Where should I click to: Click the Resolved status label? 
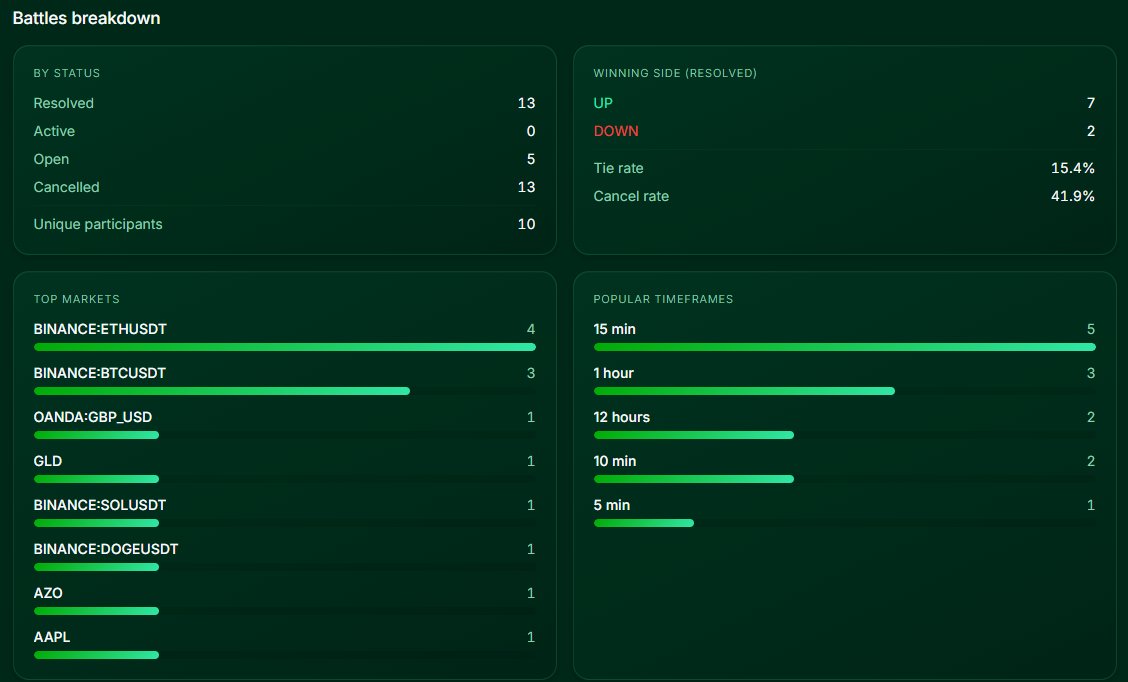click(63, 103)
